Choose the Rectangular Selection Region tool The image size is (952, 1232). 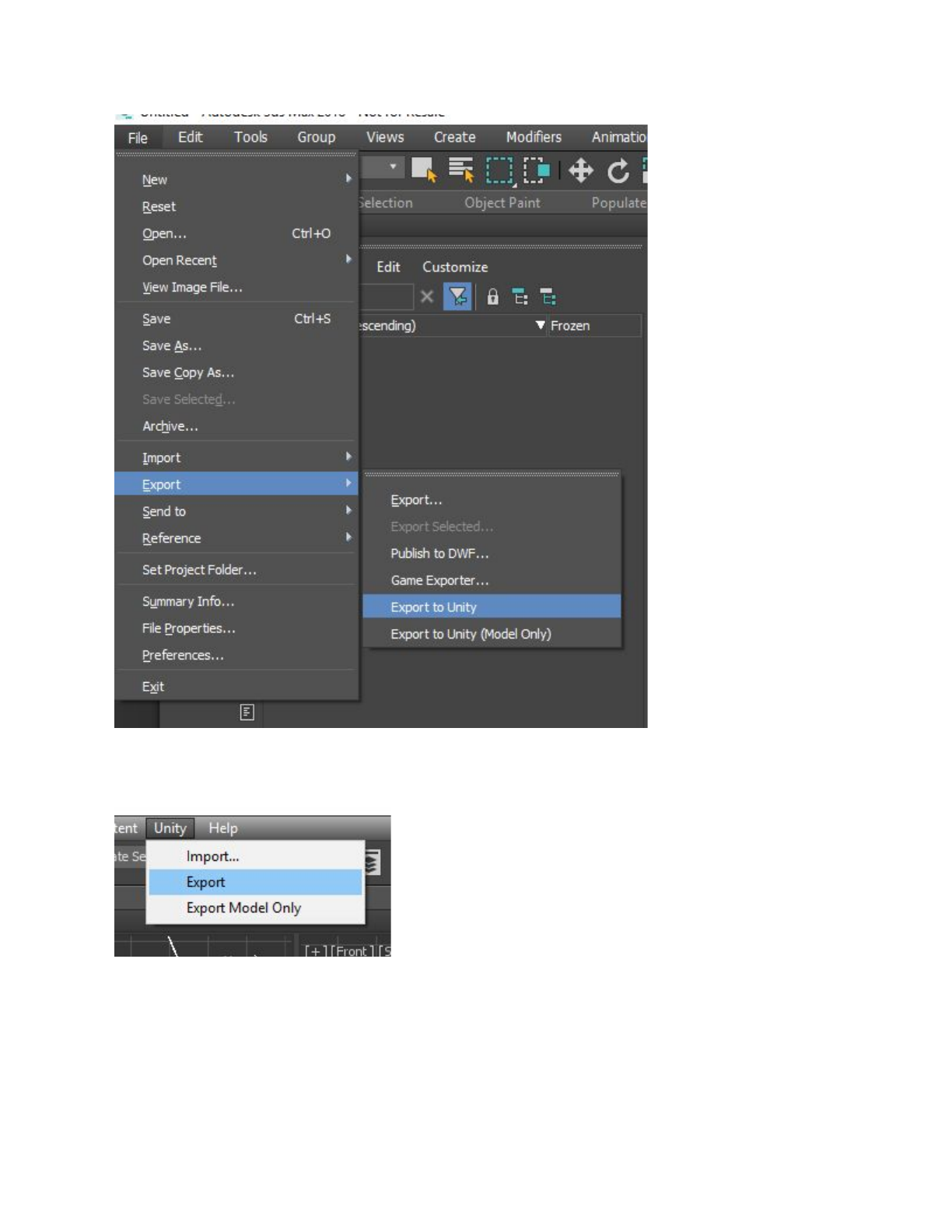tap(499, 170)
